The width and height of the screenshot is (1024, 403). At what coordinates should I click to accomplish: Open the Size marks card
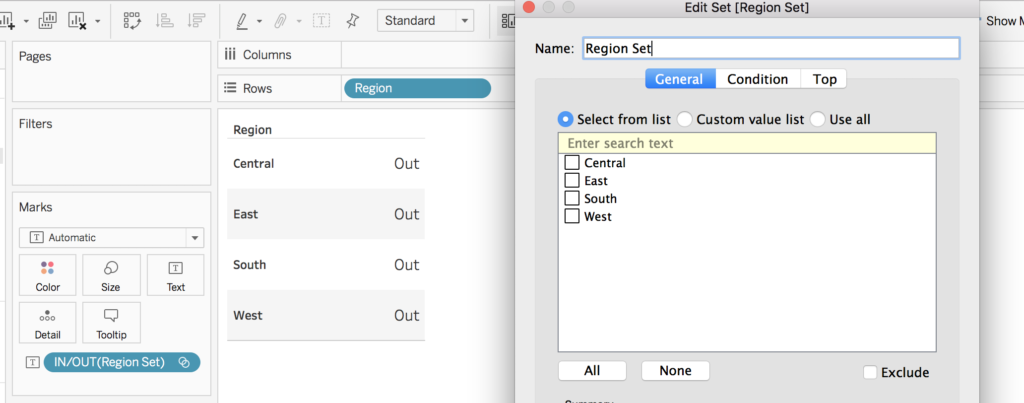(111, 275)
